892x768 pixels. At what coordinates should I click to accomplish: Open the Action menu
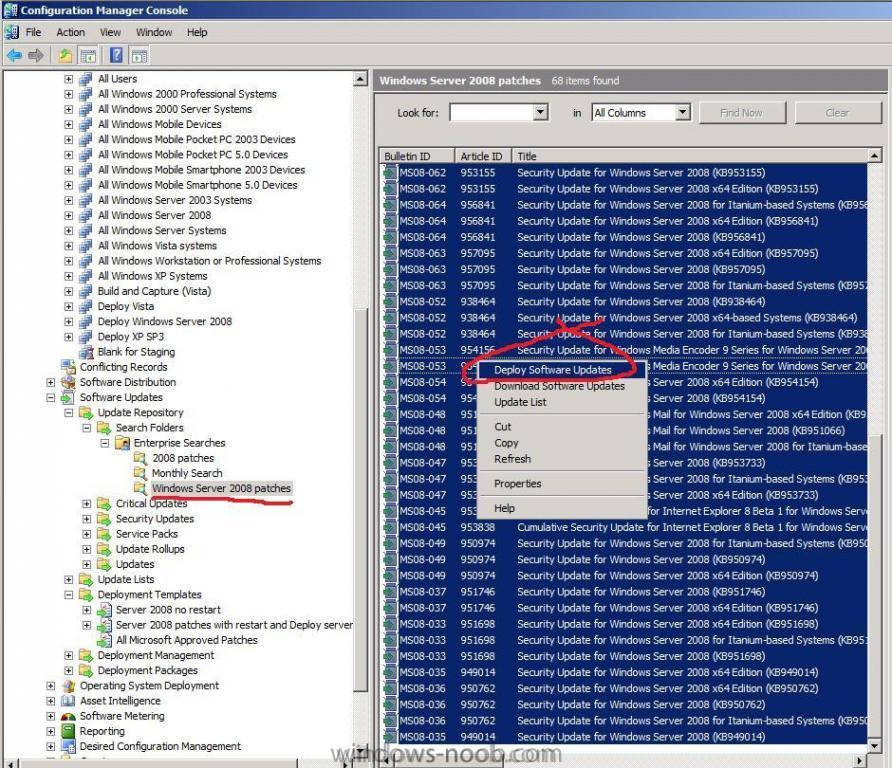pos(71,32)
